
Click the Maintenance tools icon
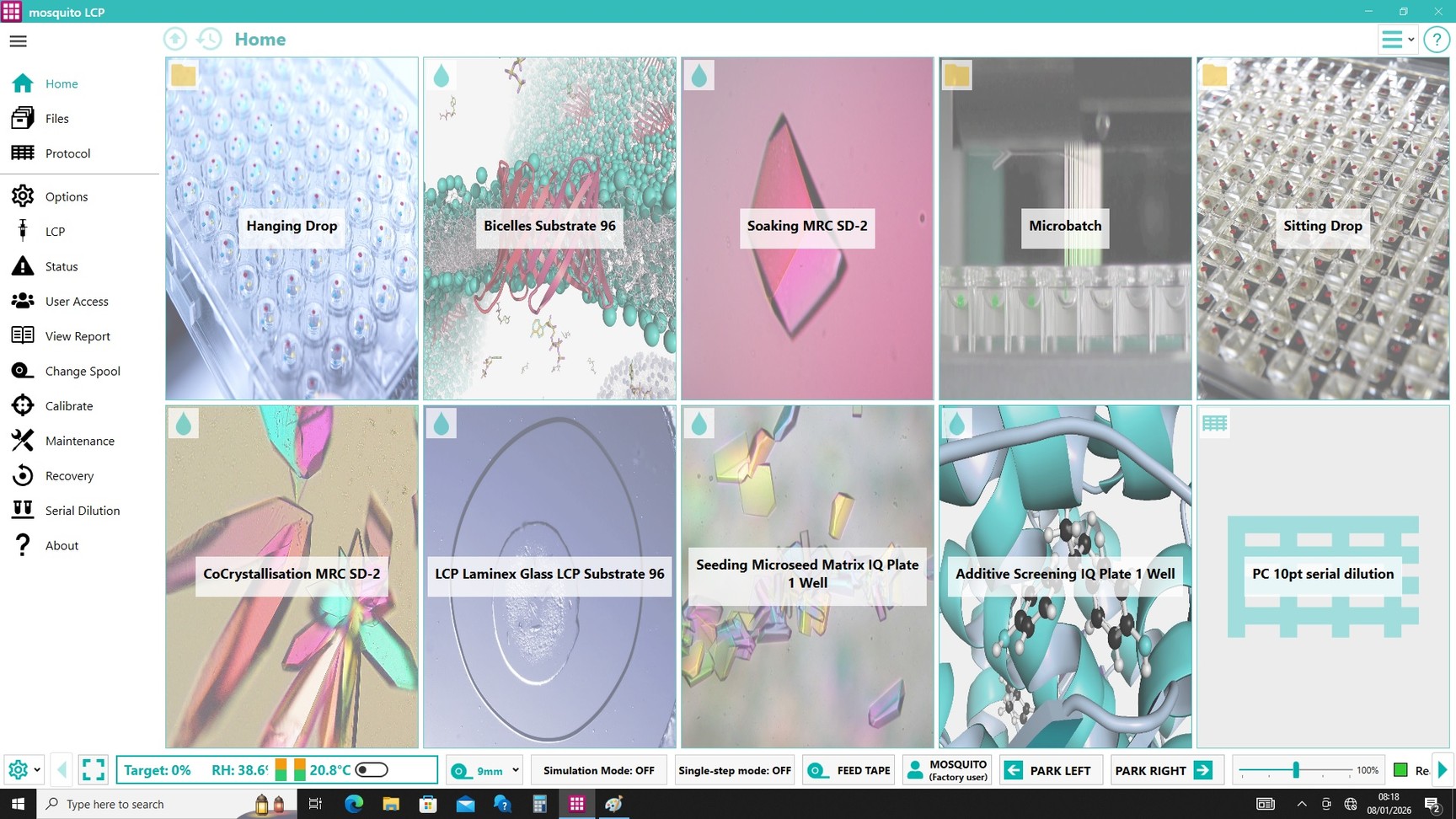coord(23,441)
